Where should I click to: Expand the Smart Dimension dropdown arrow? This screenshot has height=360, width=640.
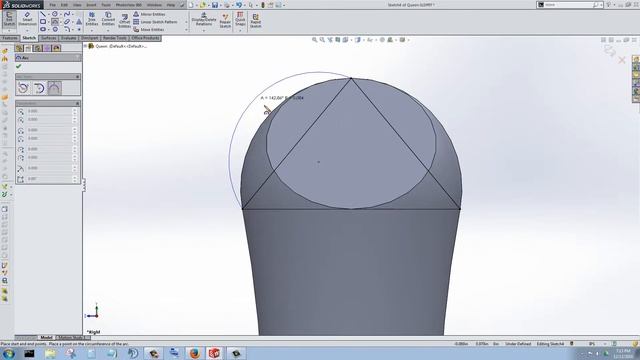coord(27,30)
